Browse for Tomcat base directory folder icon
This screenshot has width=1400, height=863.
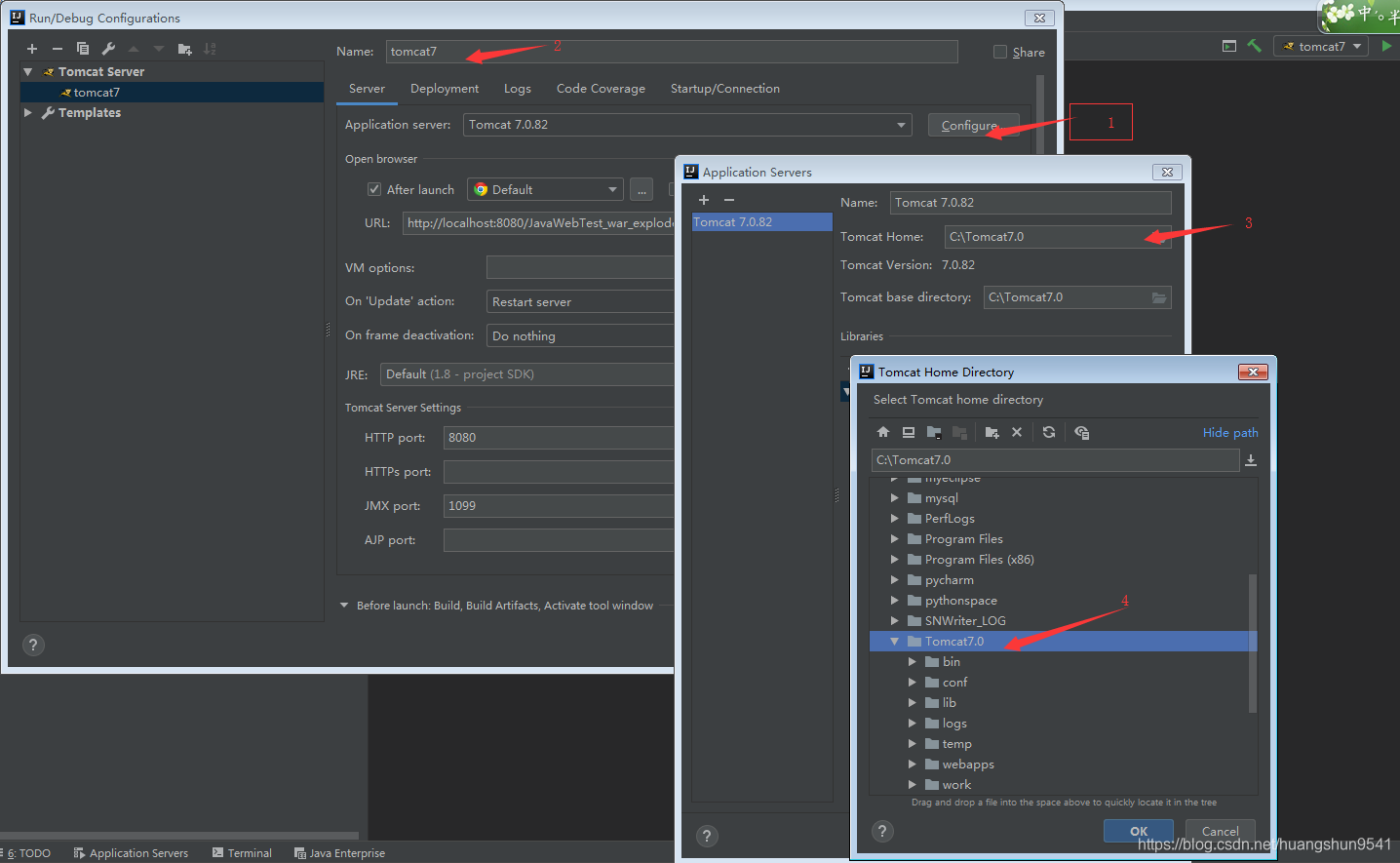click(x=1159, y=297)
